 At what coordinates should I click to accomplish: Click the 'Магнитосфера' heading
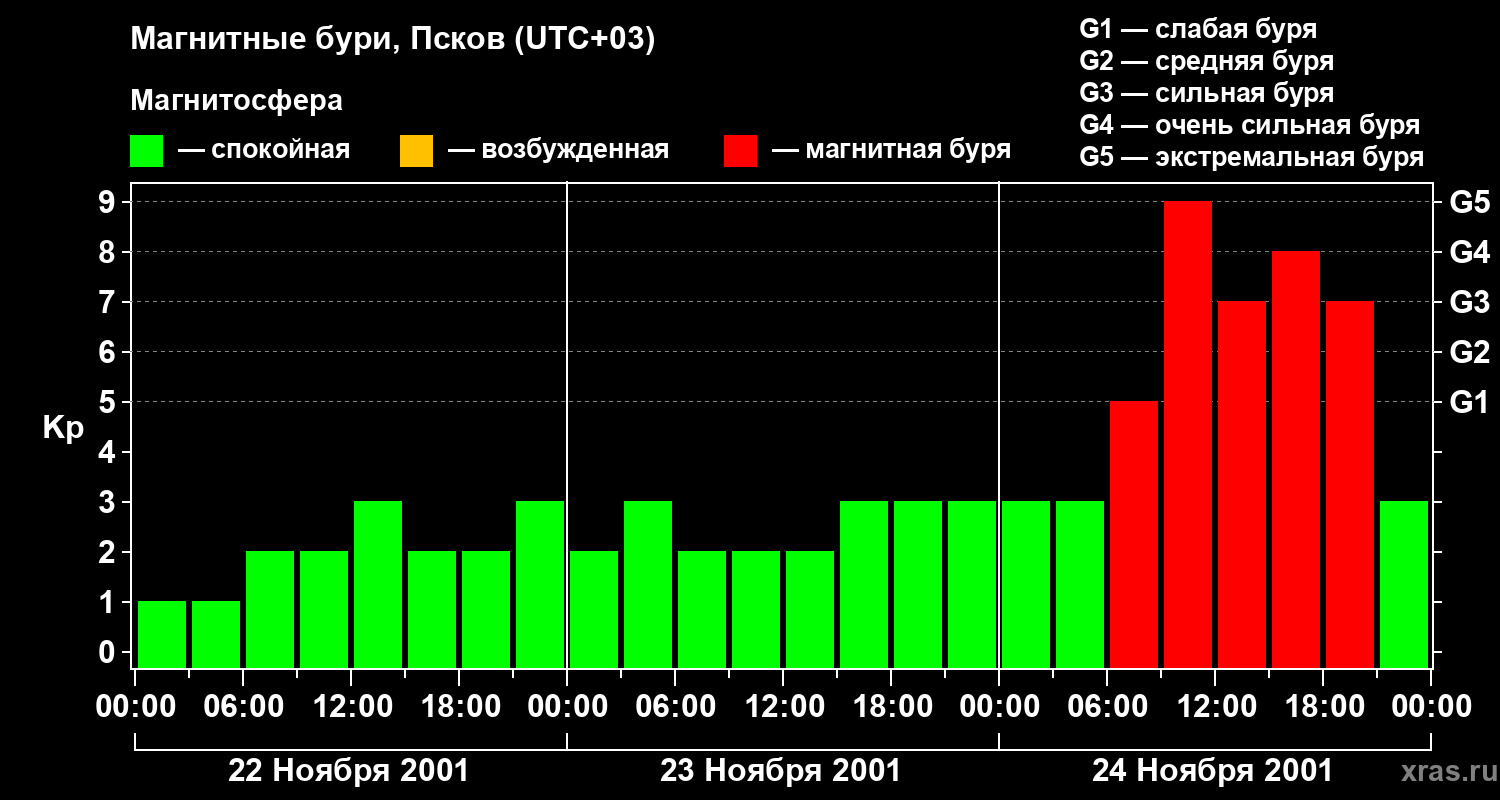[236, 101]
